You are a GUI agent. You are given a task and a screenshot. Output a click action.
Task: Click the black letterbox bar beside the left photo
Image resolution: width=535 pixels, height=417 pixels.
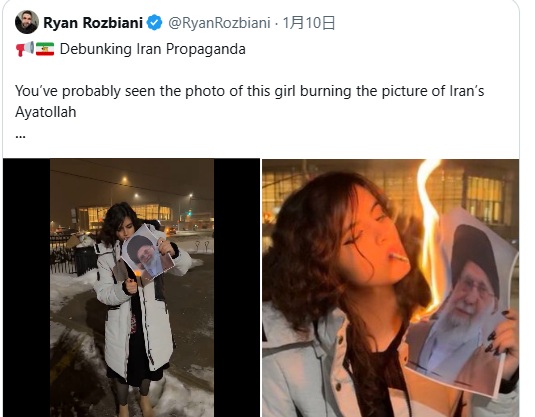27,288
